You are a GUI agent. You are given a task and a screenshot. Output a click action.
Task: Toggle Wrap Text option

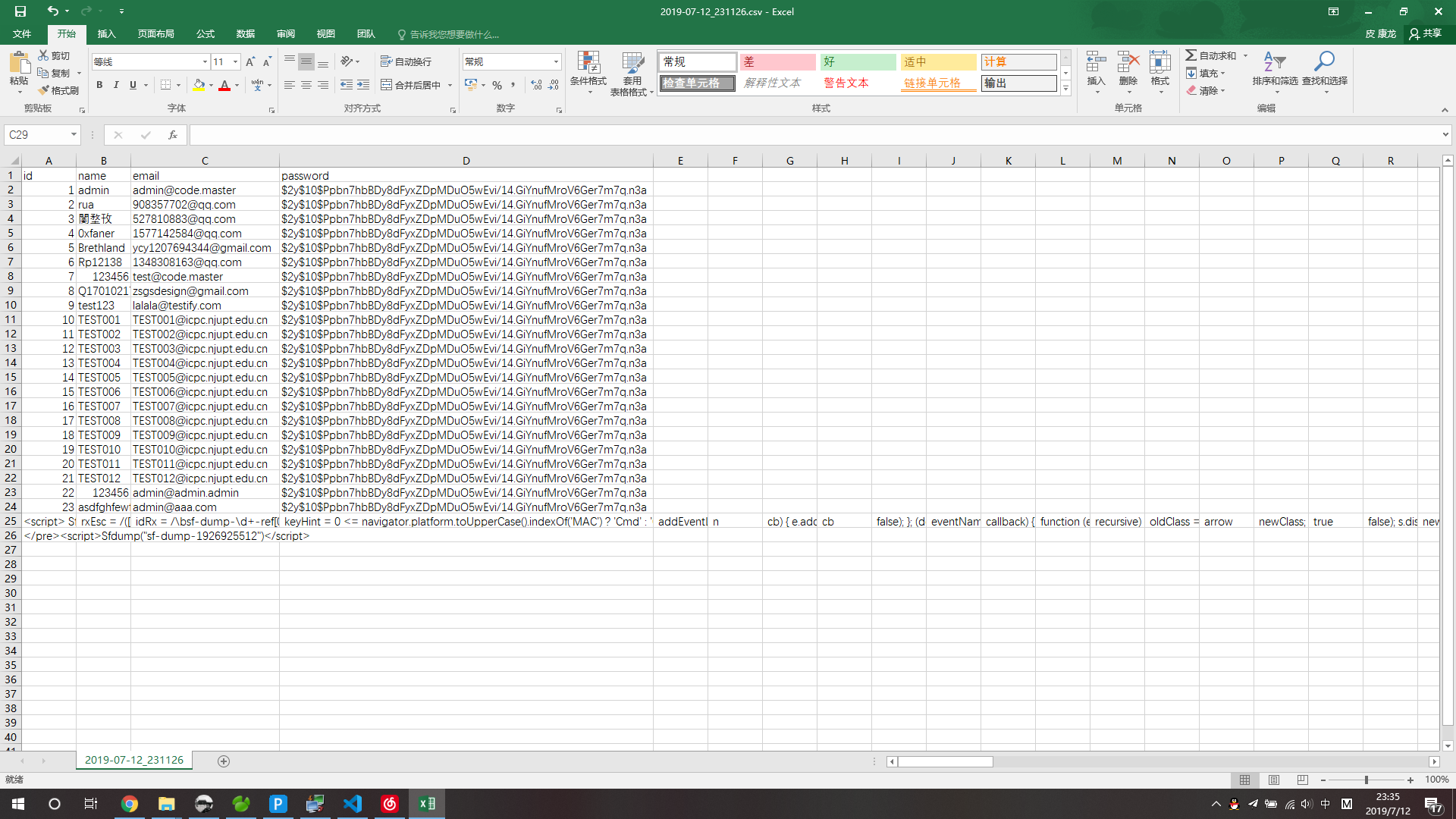[x=406, y=61]
